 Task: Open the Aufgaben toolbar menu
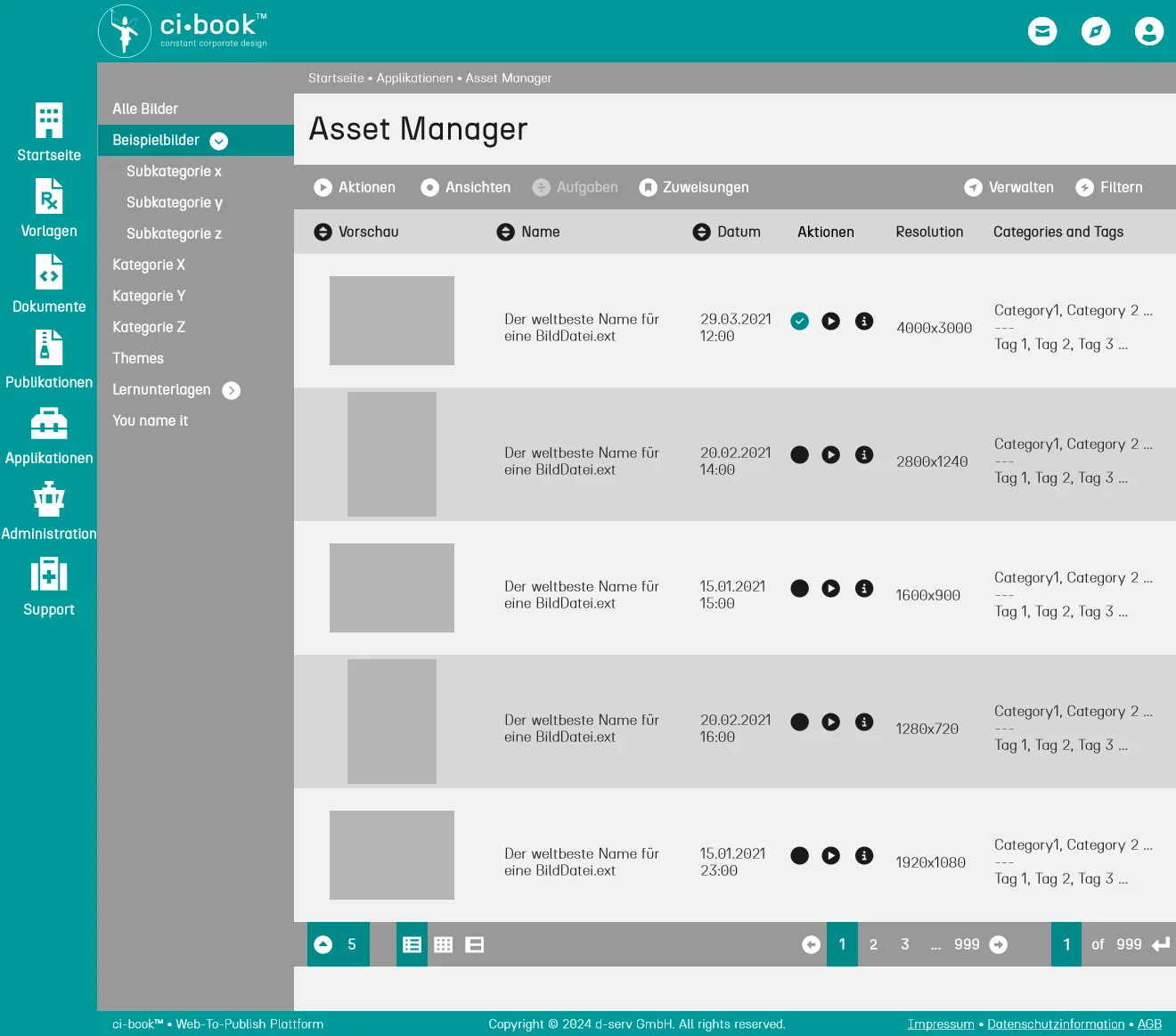pyautogui.click(x=576, y=187)
